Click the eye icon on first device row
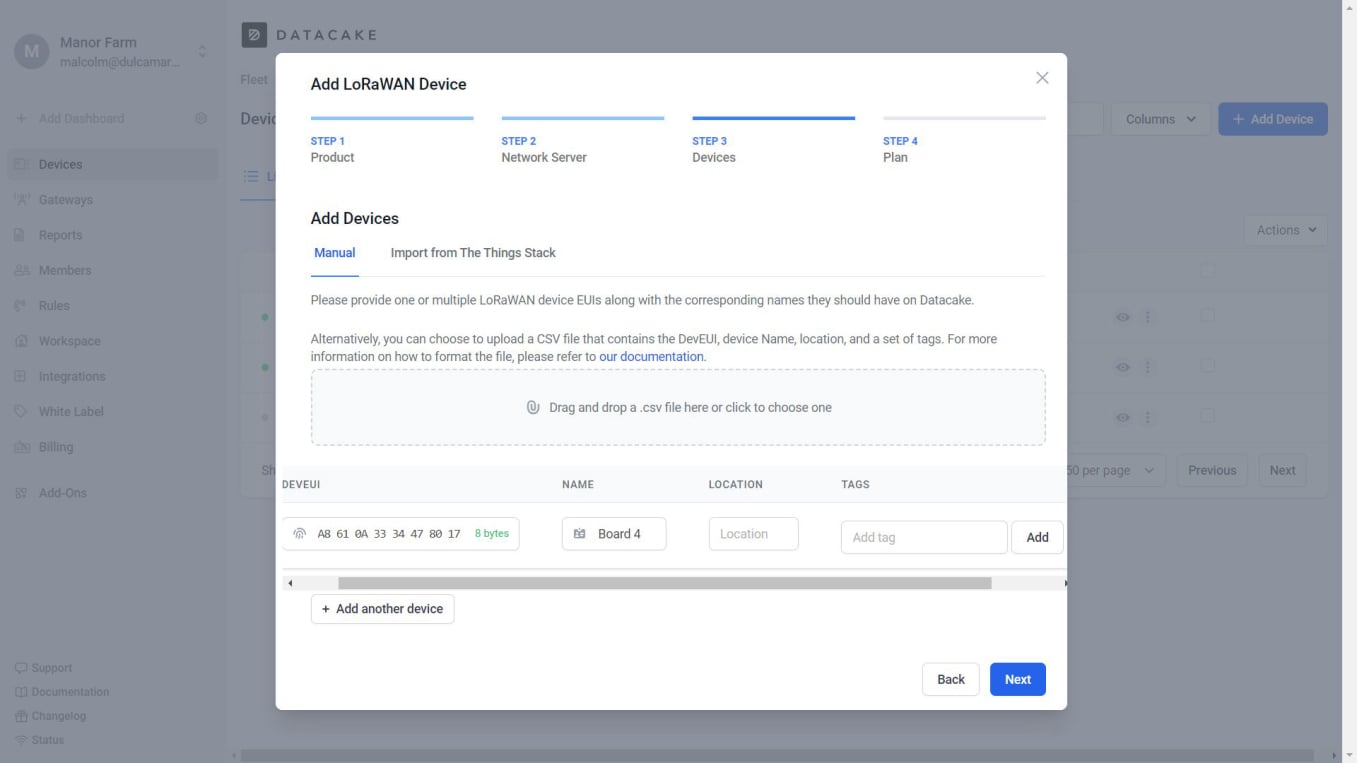 [1123, 317]
